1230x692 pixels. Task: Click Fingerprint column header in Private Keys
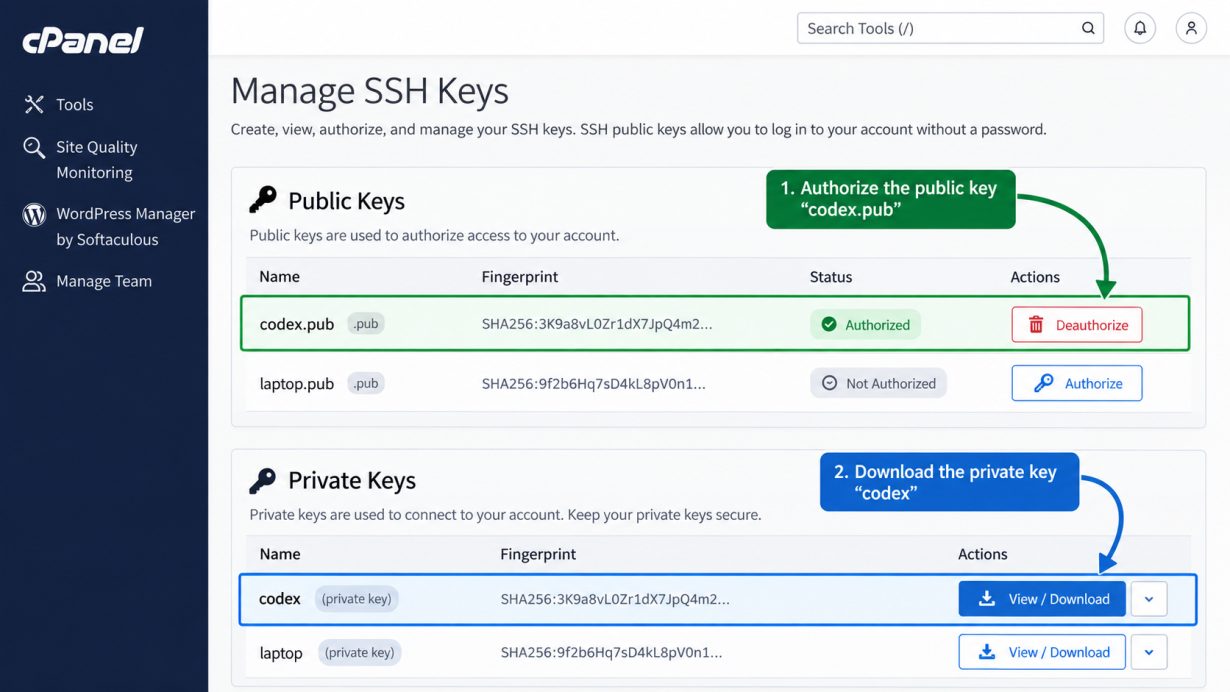pyautogui.click(x=538, y=554)
